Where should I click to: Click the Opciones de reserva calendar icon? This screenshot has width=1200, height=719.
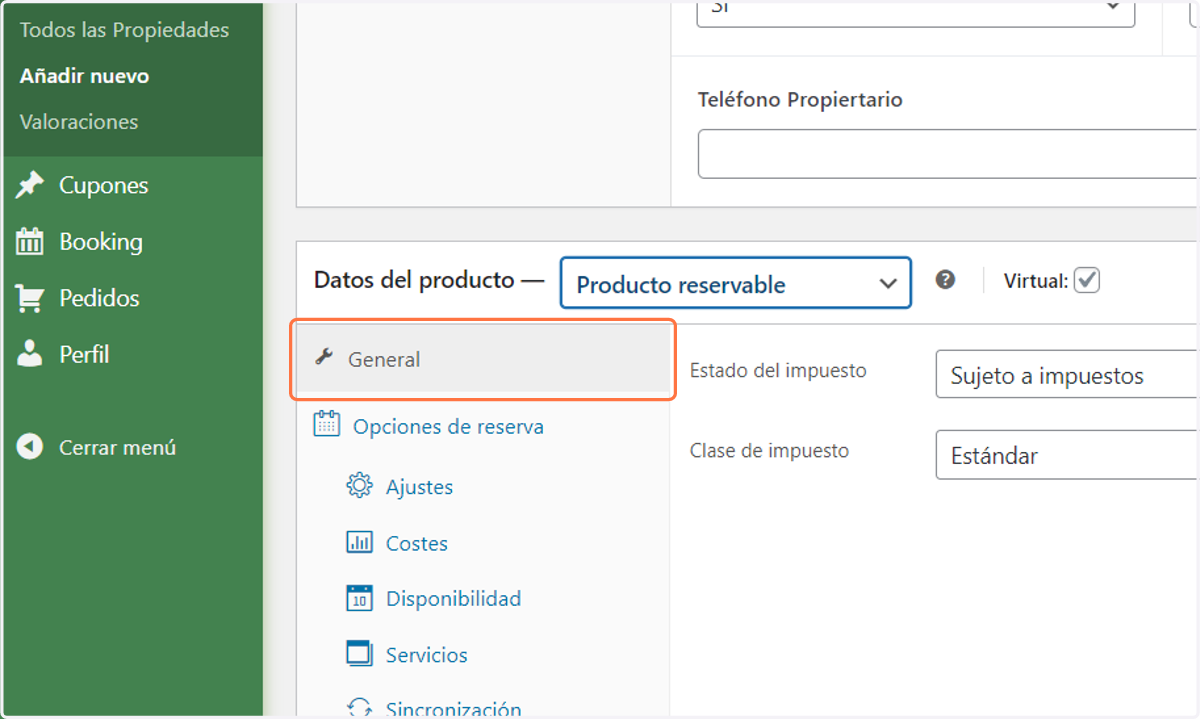(326, 424)
